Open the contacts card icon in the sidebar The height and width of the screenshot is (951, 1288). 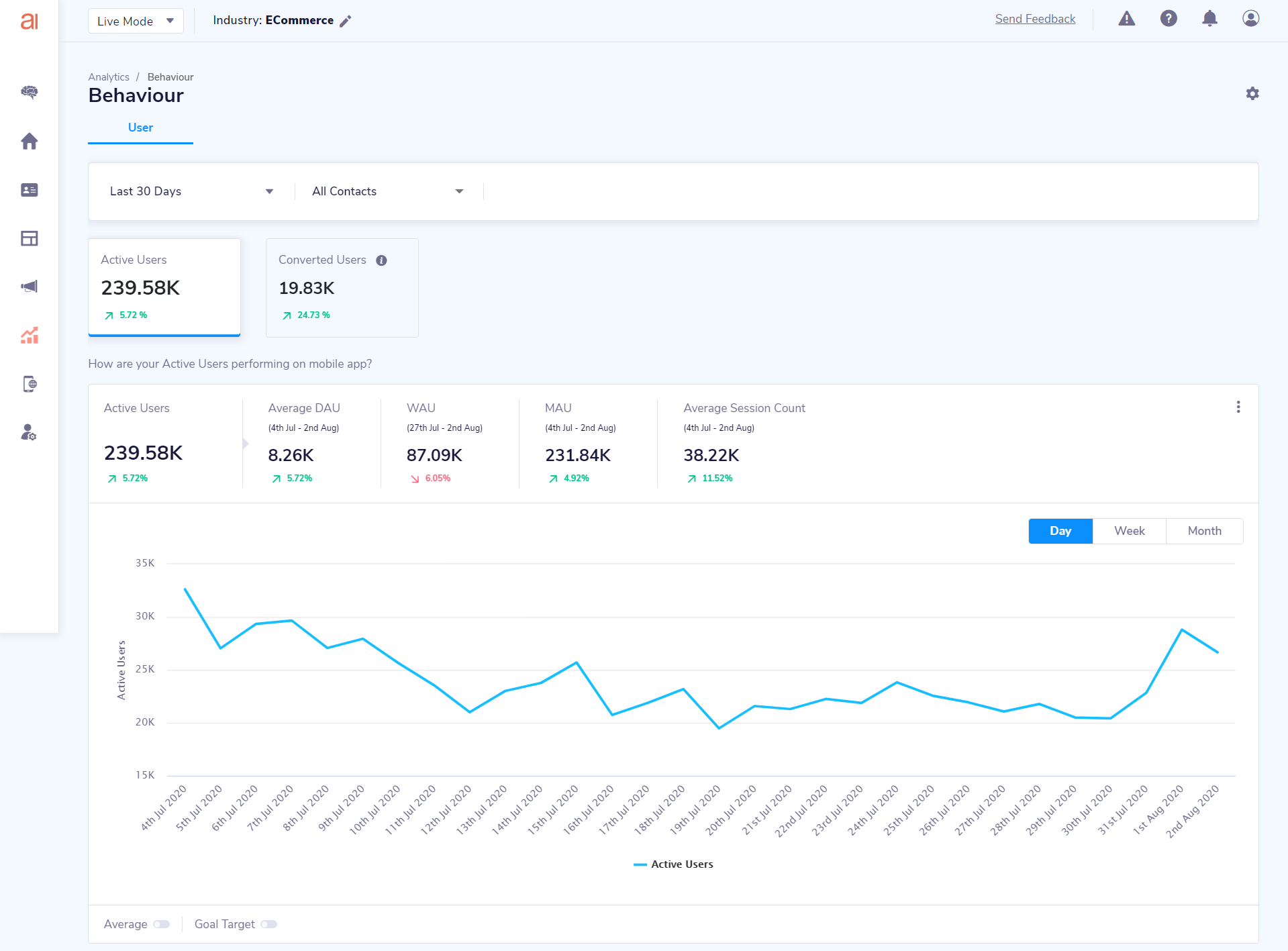click(x=29, y=190)
